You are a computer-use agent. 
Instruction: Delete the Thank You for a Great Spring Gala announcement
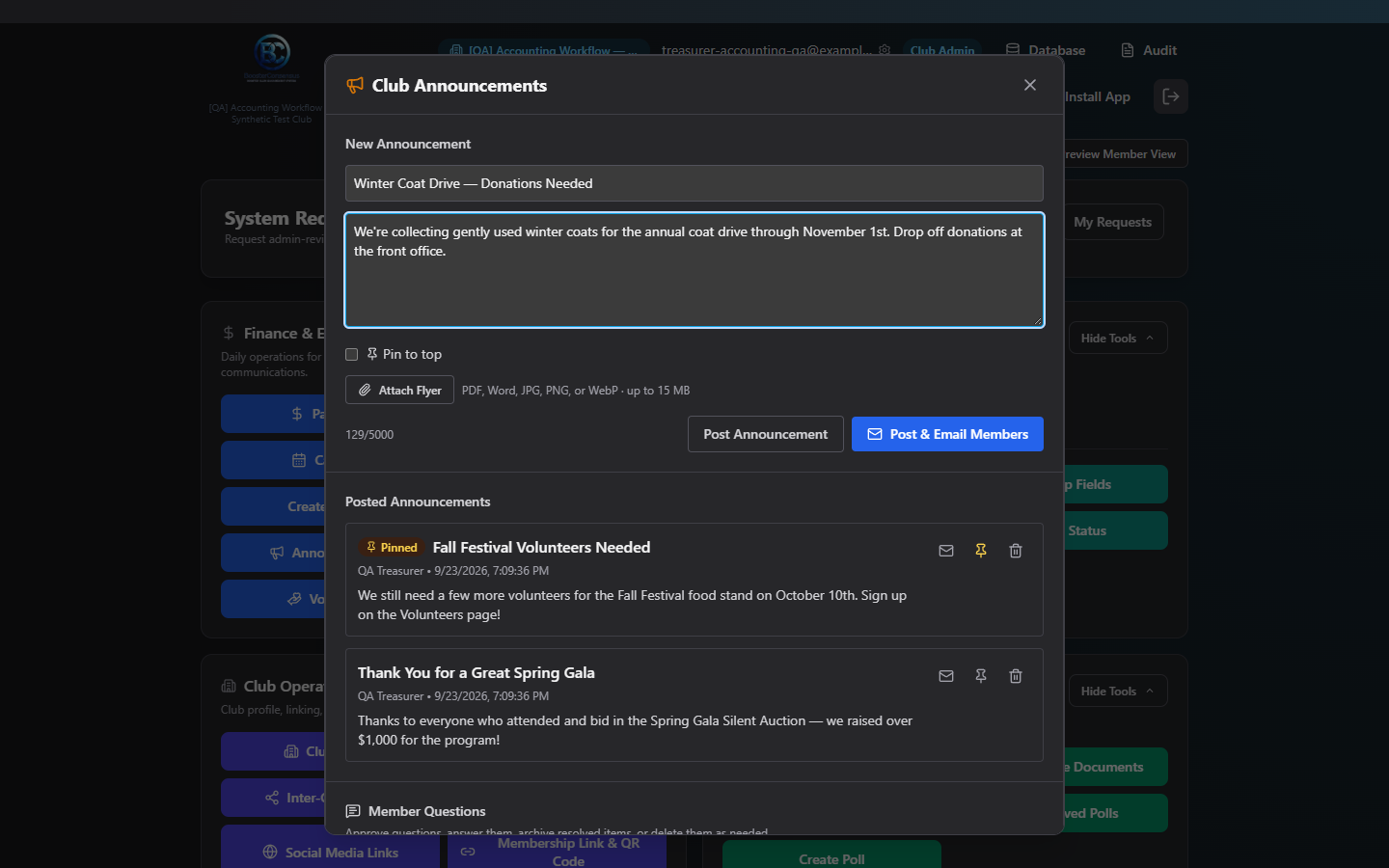(1016, 676)
